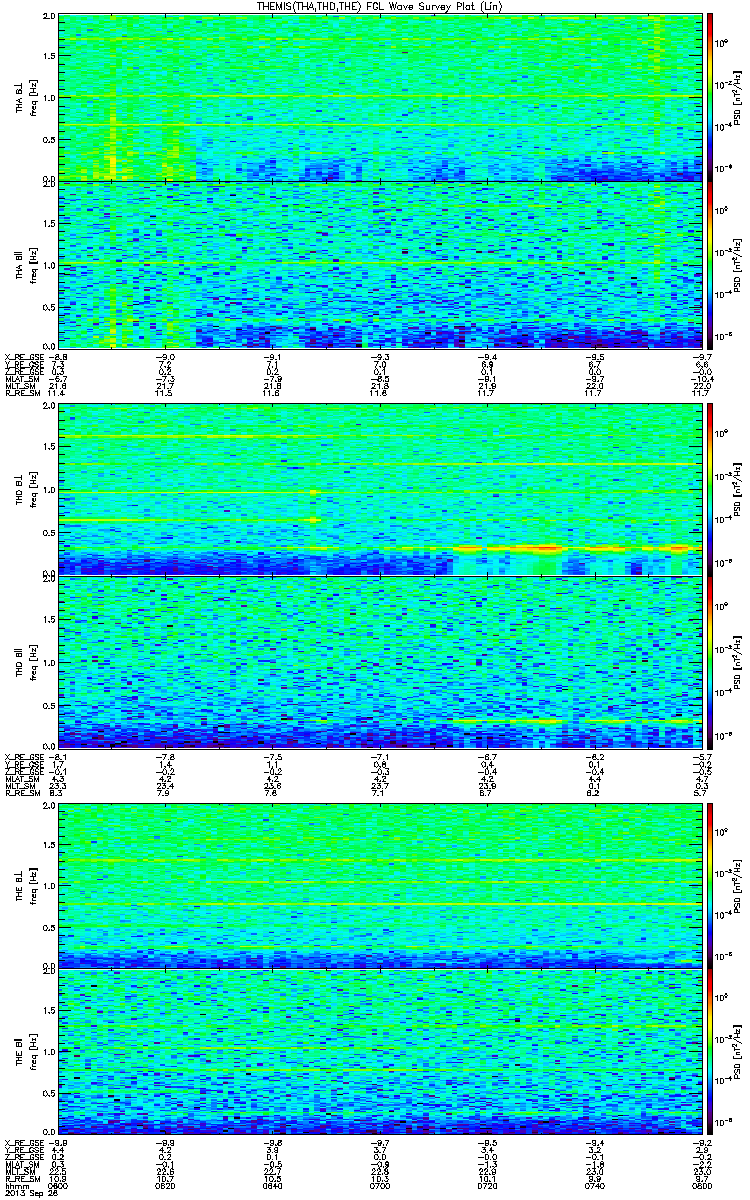This screenshot has height=1200, width=750.
Task: Click the 'THE BII freq [Hz]' axis label
Action: [x=25, y=1050]
